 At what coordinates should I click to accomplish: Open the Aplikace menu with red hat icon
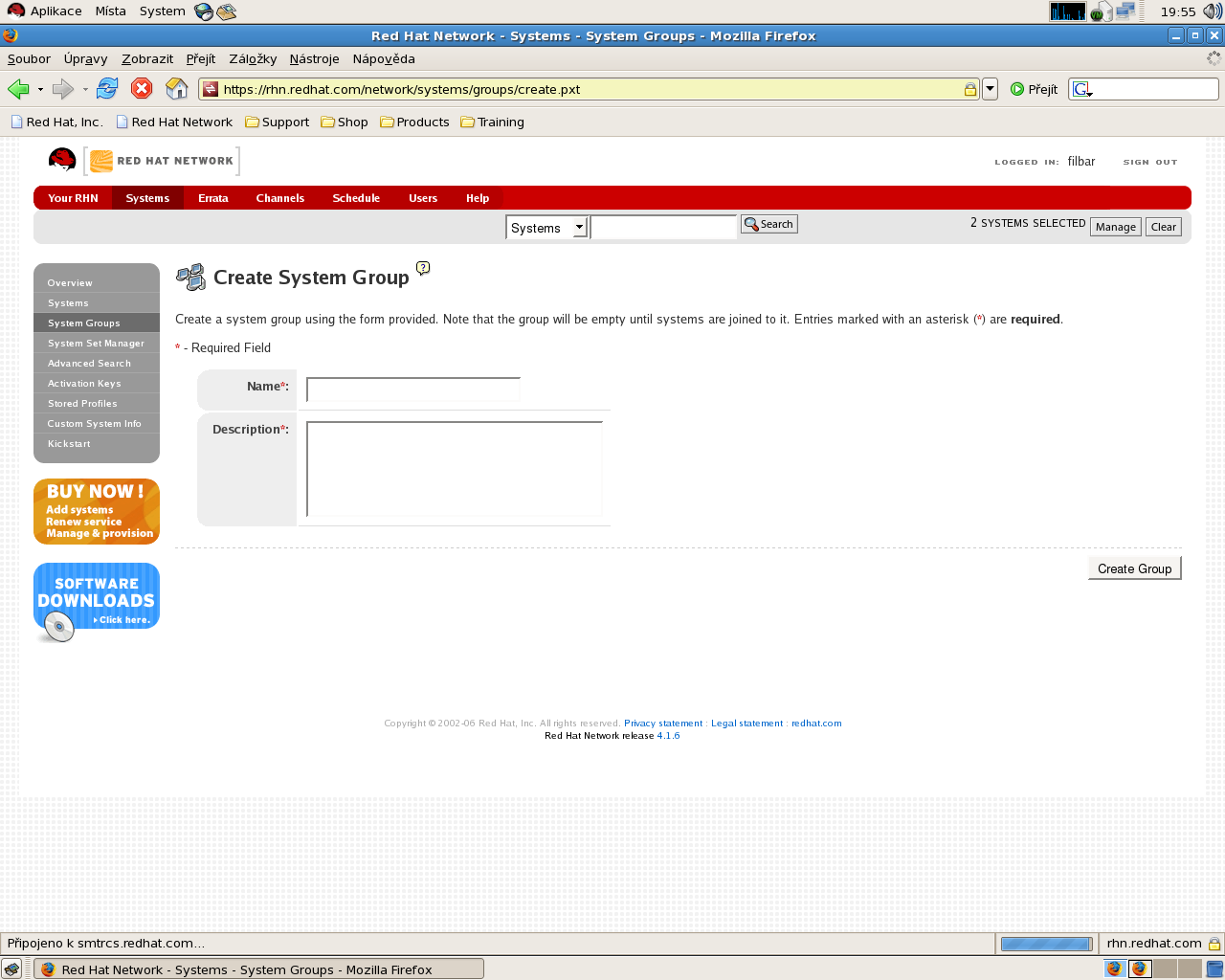[44, 11]
